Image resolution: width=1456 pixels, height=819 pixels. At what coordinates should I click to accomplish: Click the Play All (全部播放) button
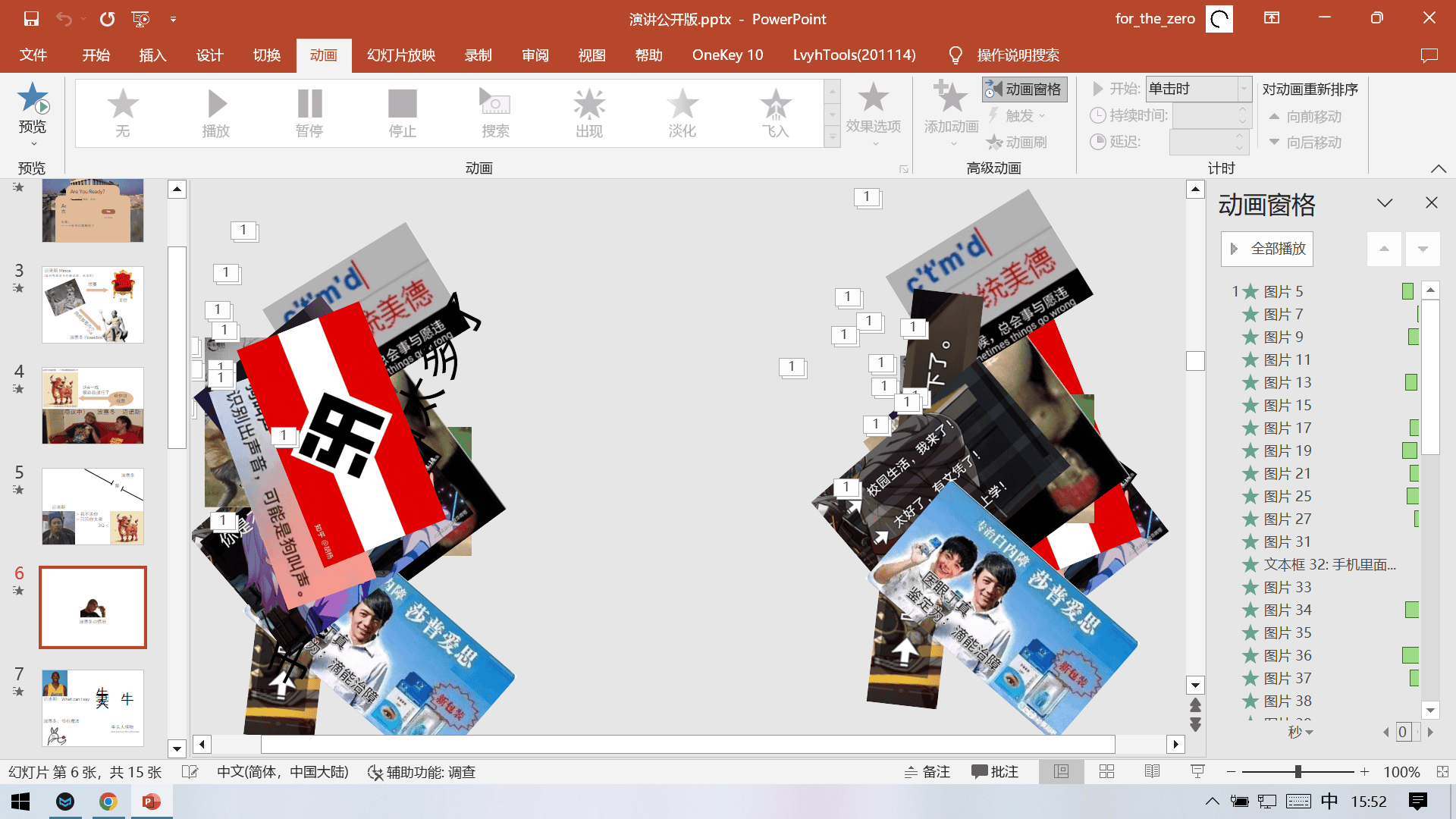pos(1267,249)
